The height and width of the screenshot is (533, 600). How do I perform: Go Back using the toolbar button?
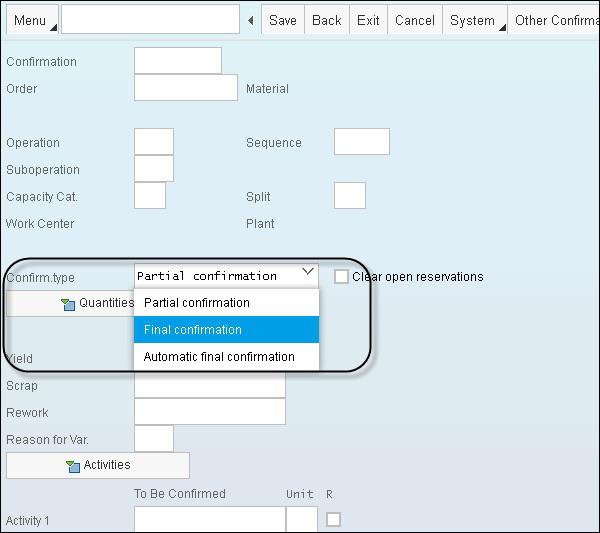point(326,20)
